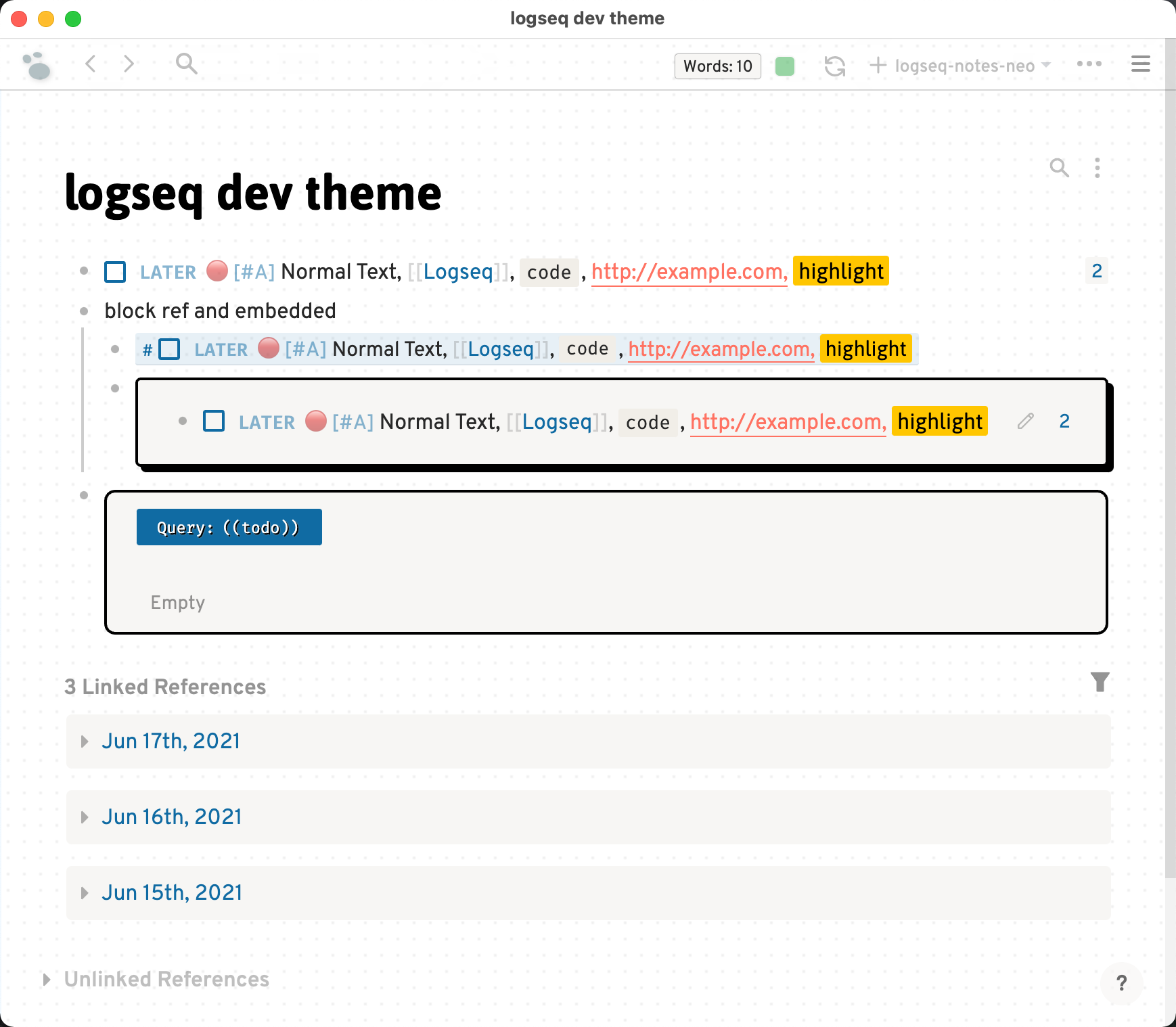Open the Jun 16th, 2021 journal page
The image size is (1176, 1027).
click(x=172, y=817)
